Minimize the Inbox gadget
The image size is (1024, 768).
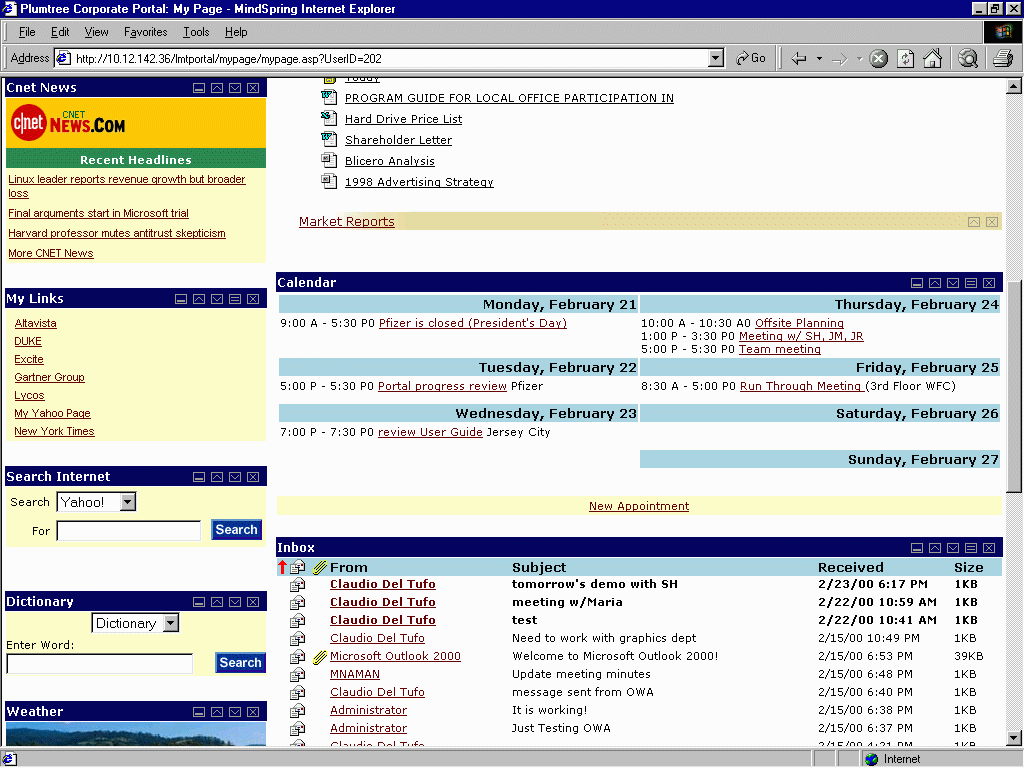coord(917,548)
